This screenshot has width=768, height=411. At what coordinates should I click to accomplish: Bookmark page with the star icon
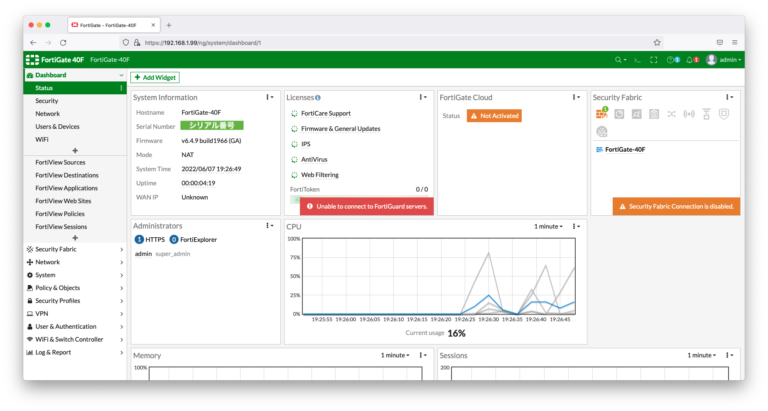click(657, 43)
